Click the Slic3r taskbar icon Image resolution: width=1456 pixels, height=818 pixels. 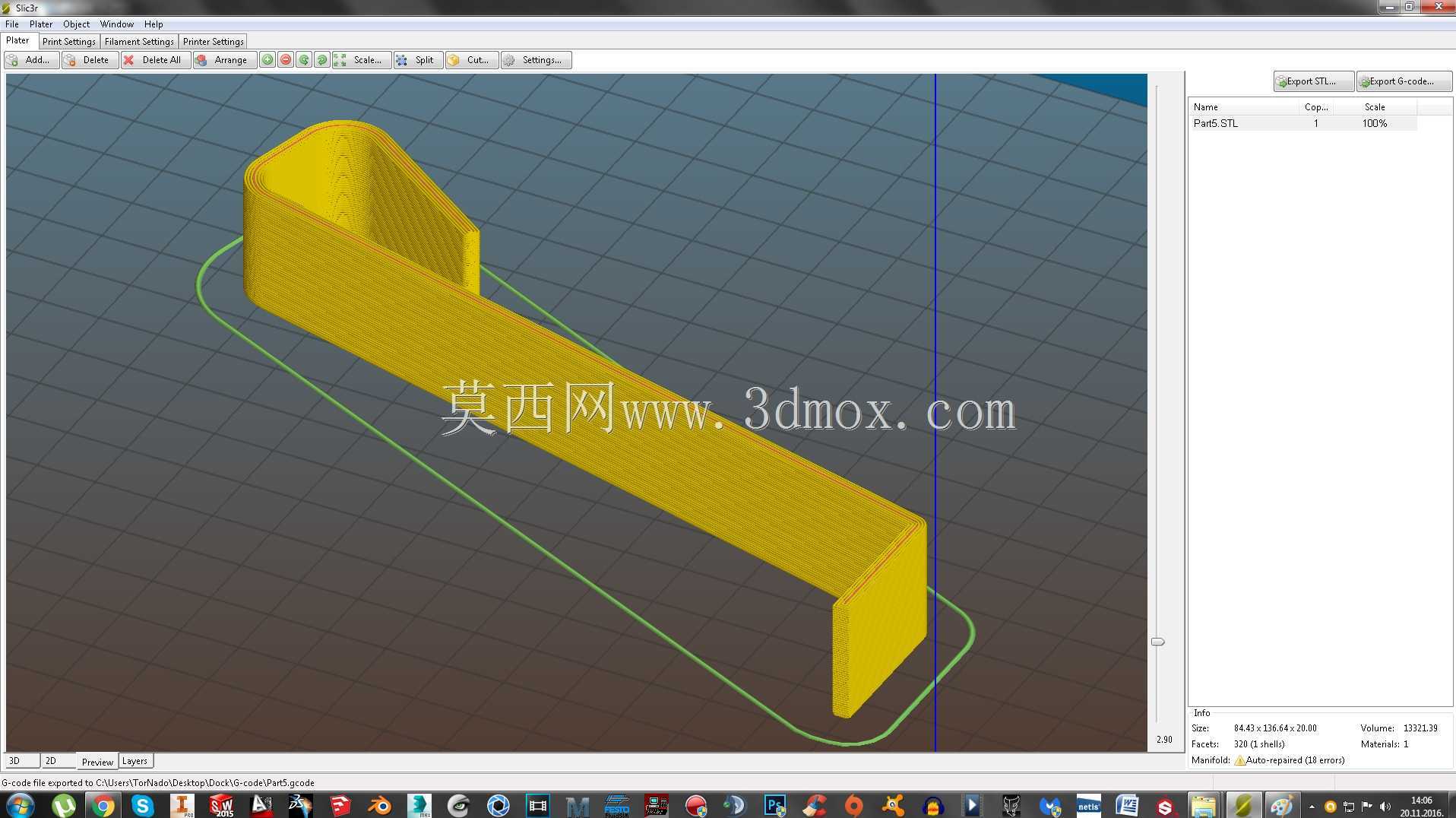pyautogui.click(x=1243, y=806)
